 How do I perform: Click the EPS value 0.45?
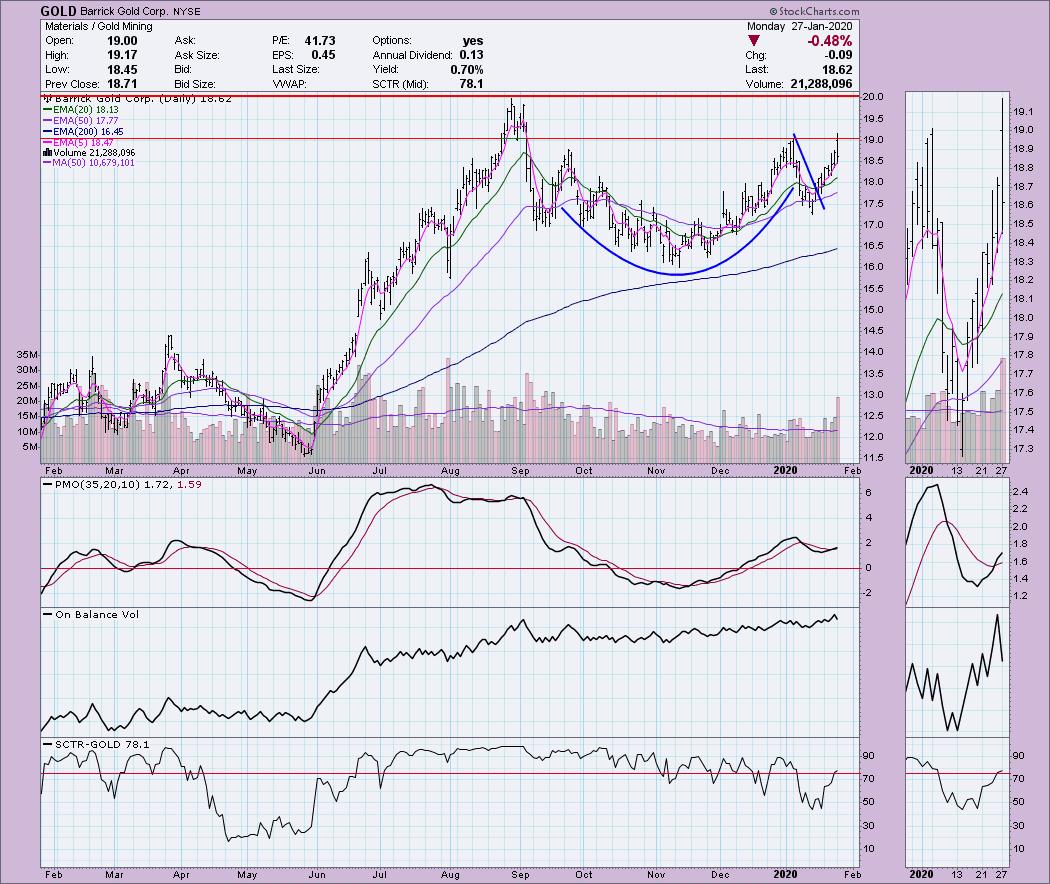pos(323,55)
